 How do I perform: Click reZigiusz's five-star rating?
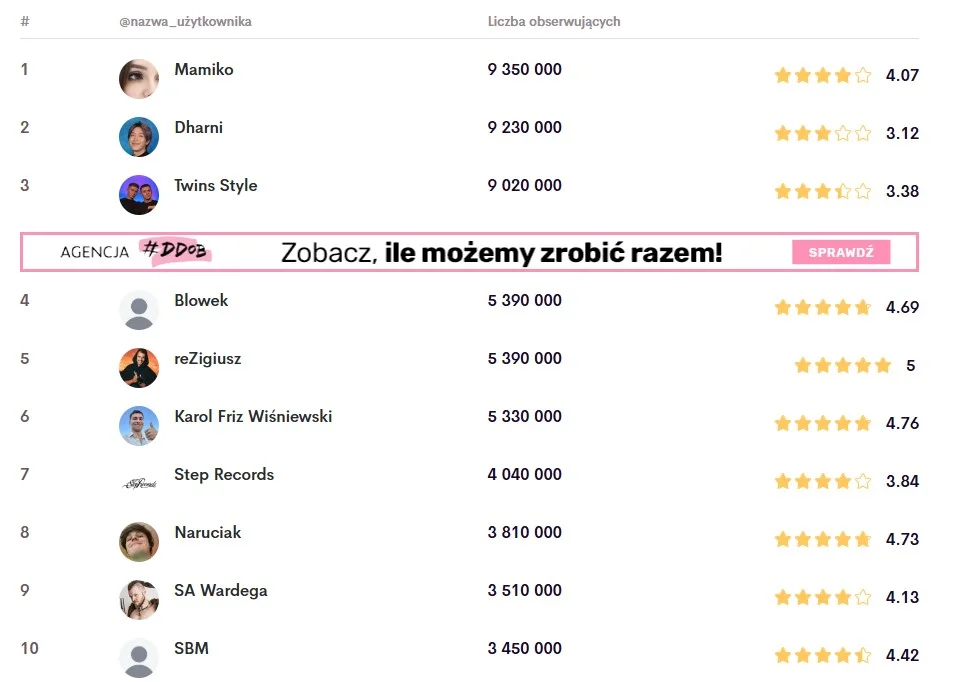pyautogui.click(x=842, y=366)
